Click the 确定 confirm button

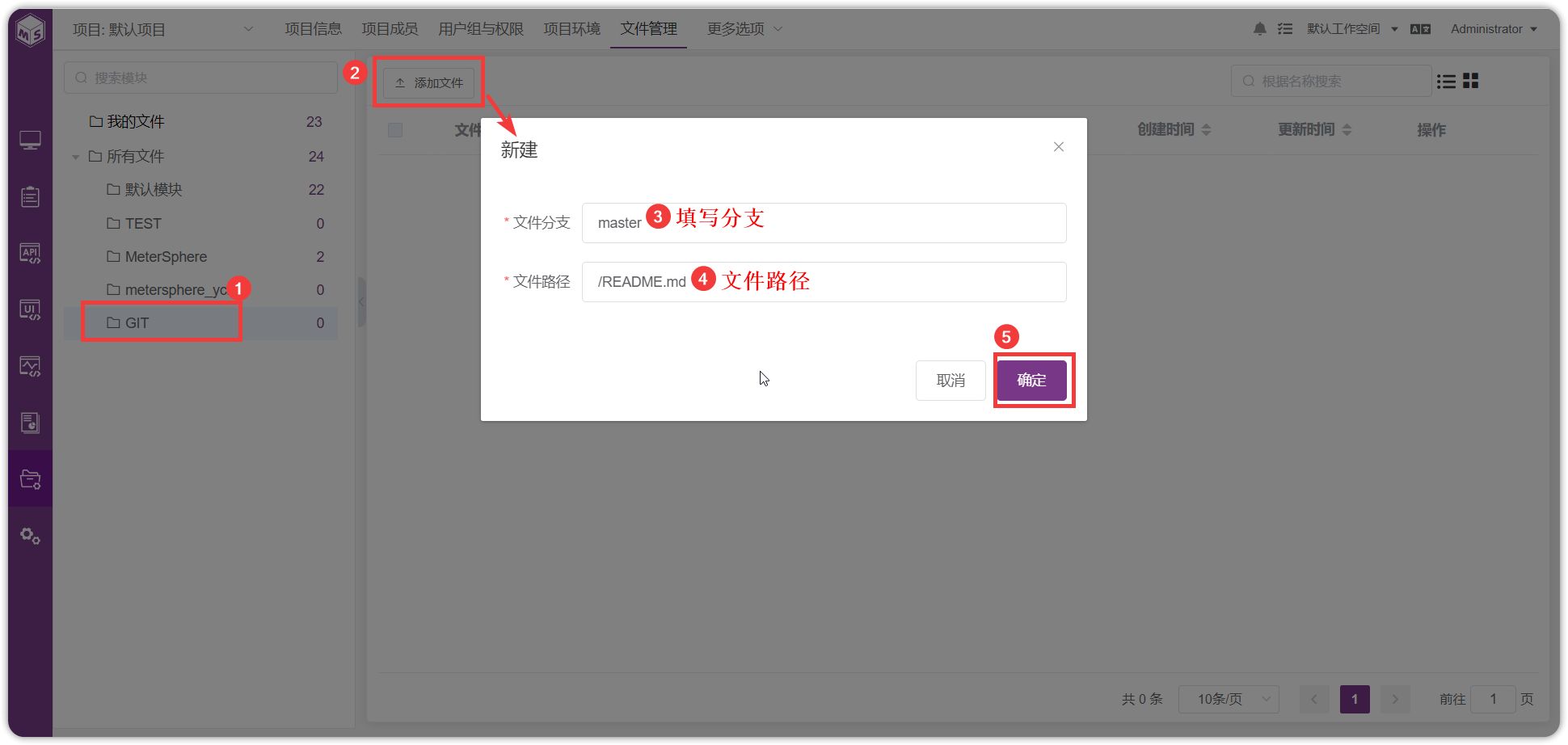pos(1032,381)
